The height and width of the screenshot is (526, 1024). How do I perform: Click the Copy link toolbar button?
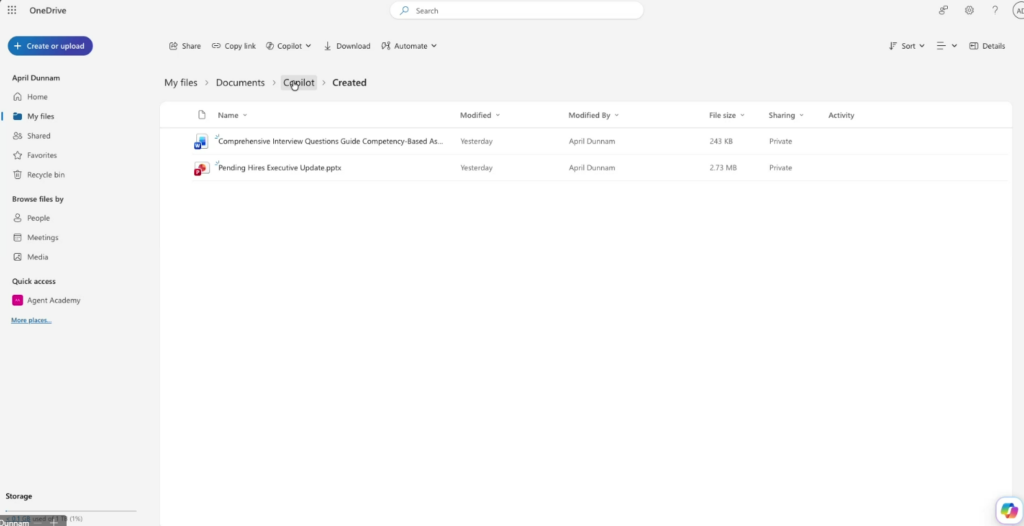[x=234, y=46]
